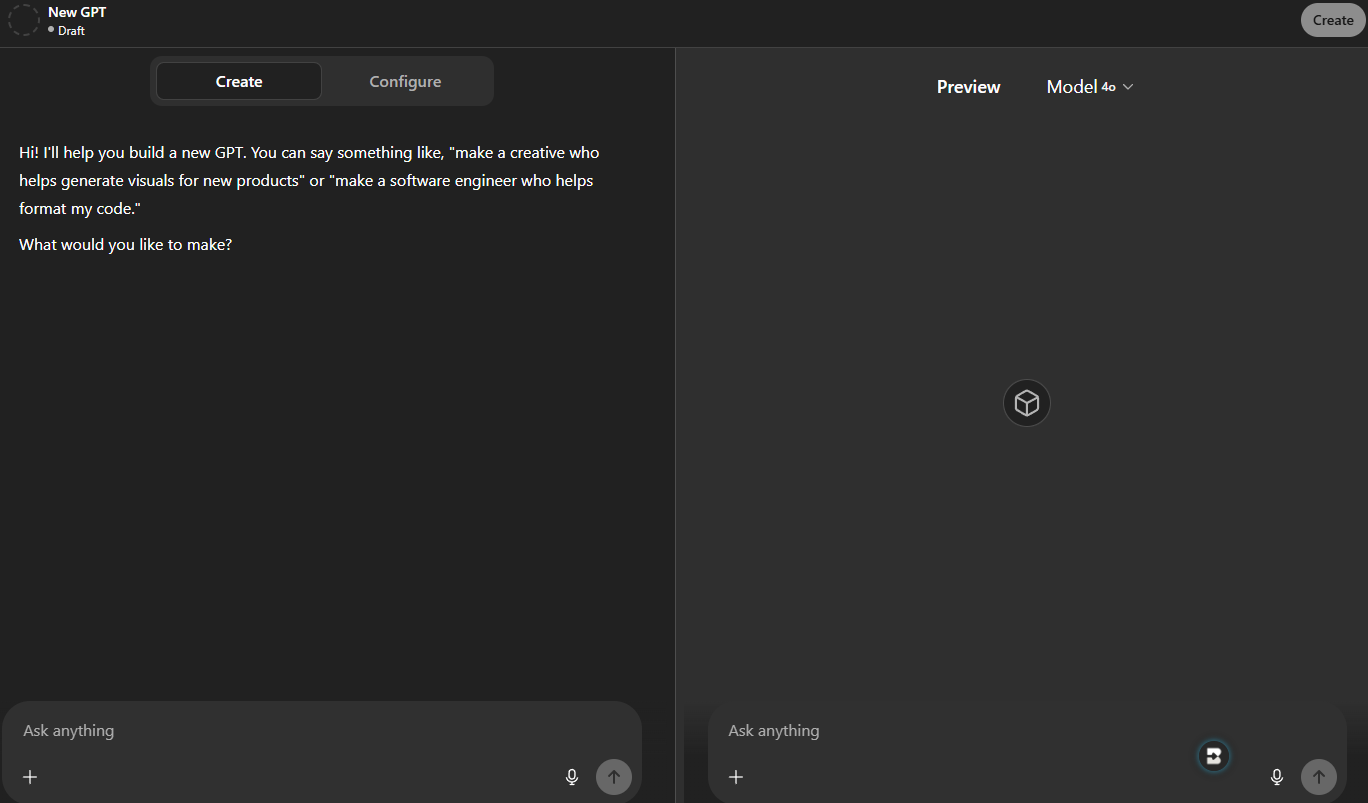Click the floating round B extension icon
The image size is (1368, 803).
[x=1213, y=756]
